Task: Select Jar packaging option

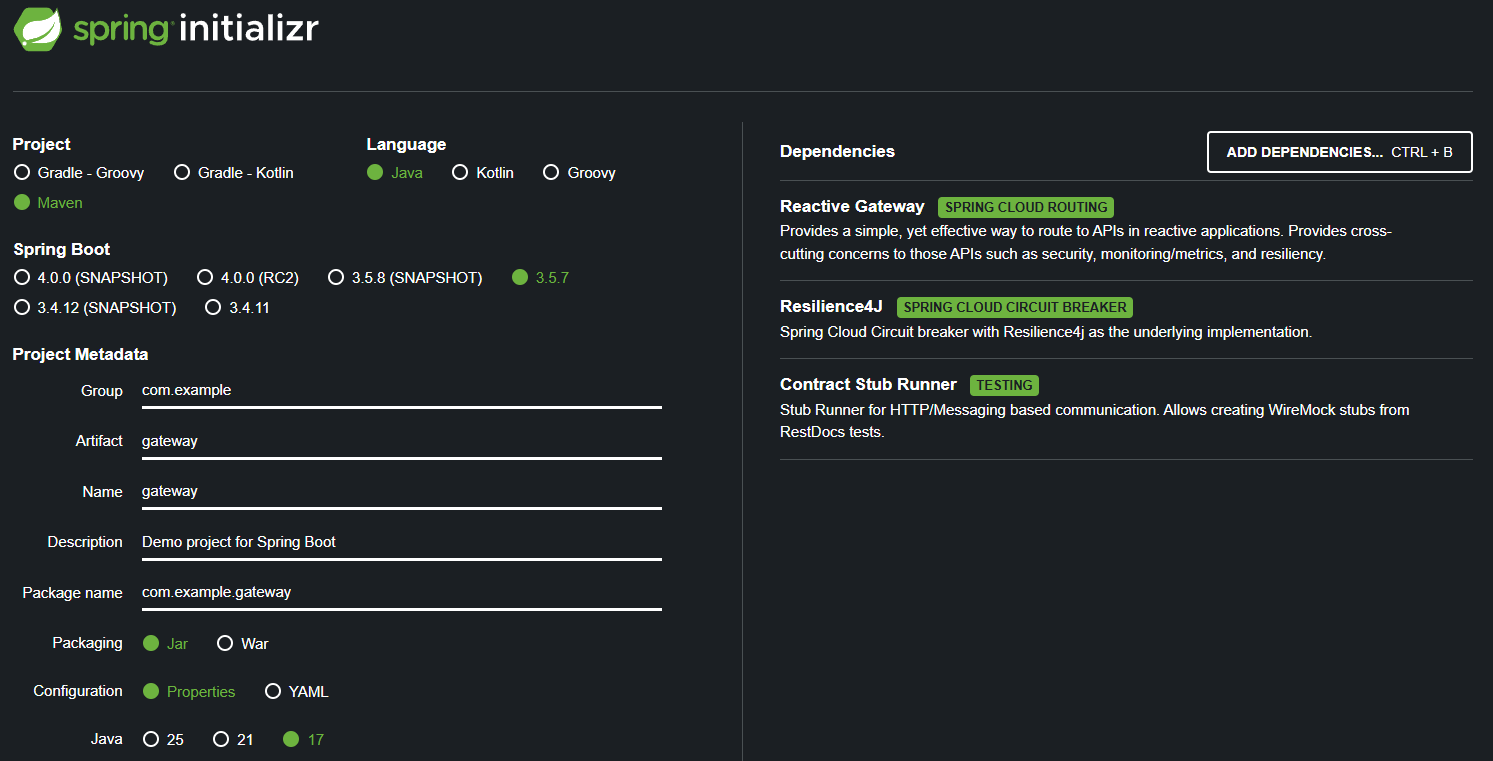Action: 165,644
